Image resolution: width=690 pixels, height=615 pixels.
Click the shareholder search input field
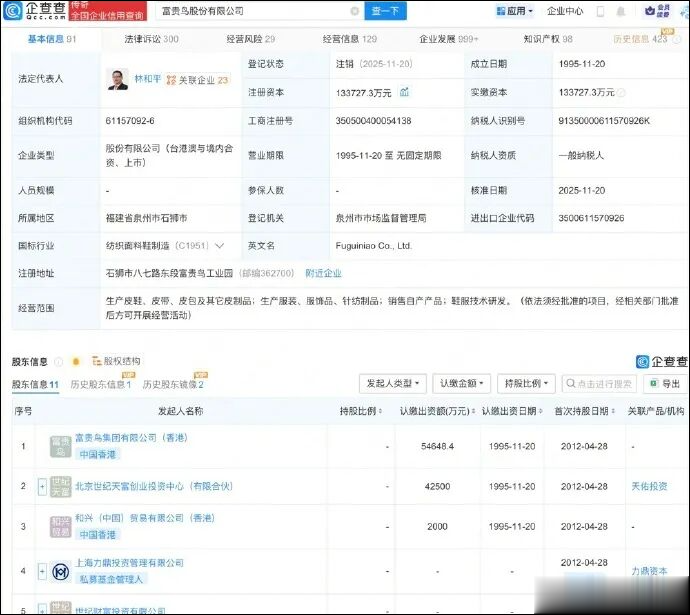click(602, 383)
